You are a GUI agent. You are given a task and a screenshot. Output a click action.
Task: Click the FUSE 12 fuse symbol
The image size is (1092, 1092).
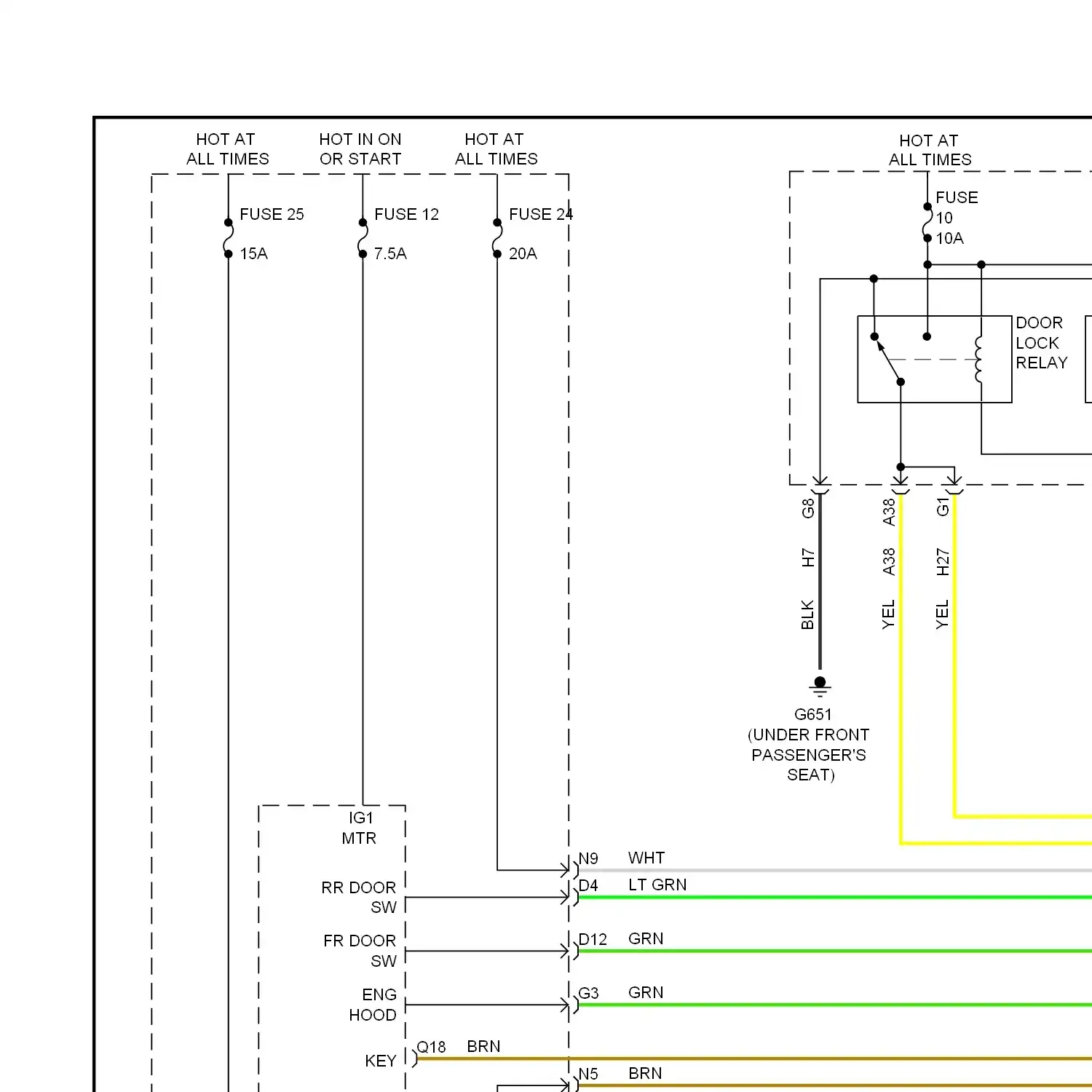coord(363,238)
